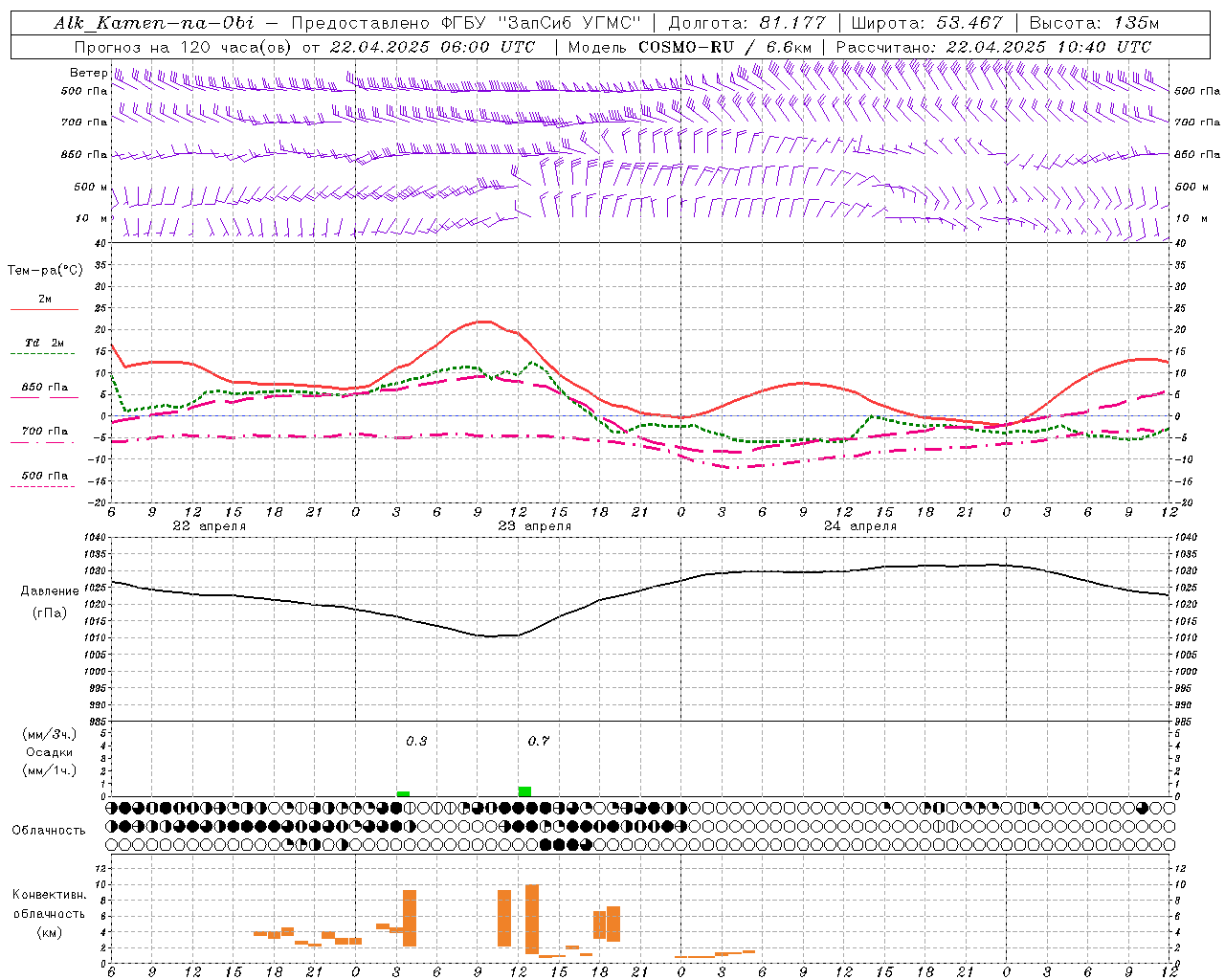The width and height of the screenshot is (1225, 980).
Task: Click the Конвективн. convective cloud label
Action: click(49, 895)
